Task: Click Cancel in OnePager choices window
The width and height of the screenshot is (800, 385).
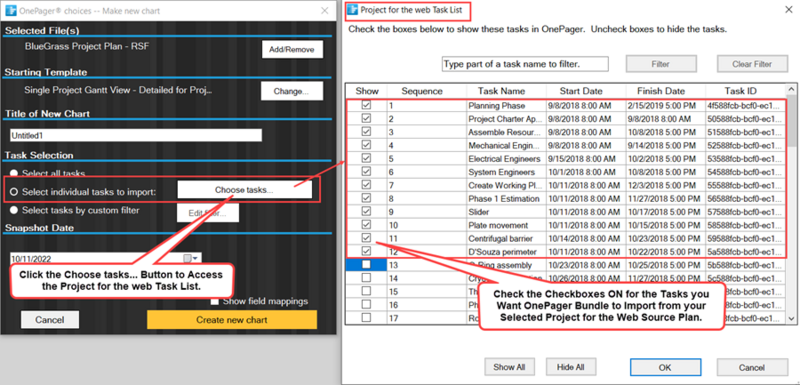Action: 50,320
